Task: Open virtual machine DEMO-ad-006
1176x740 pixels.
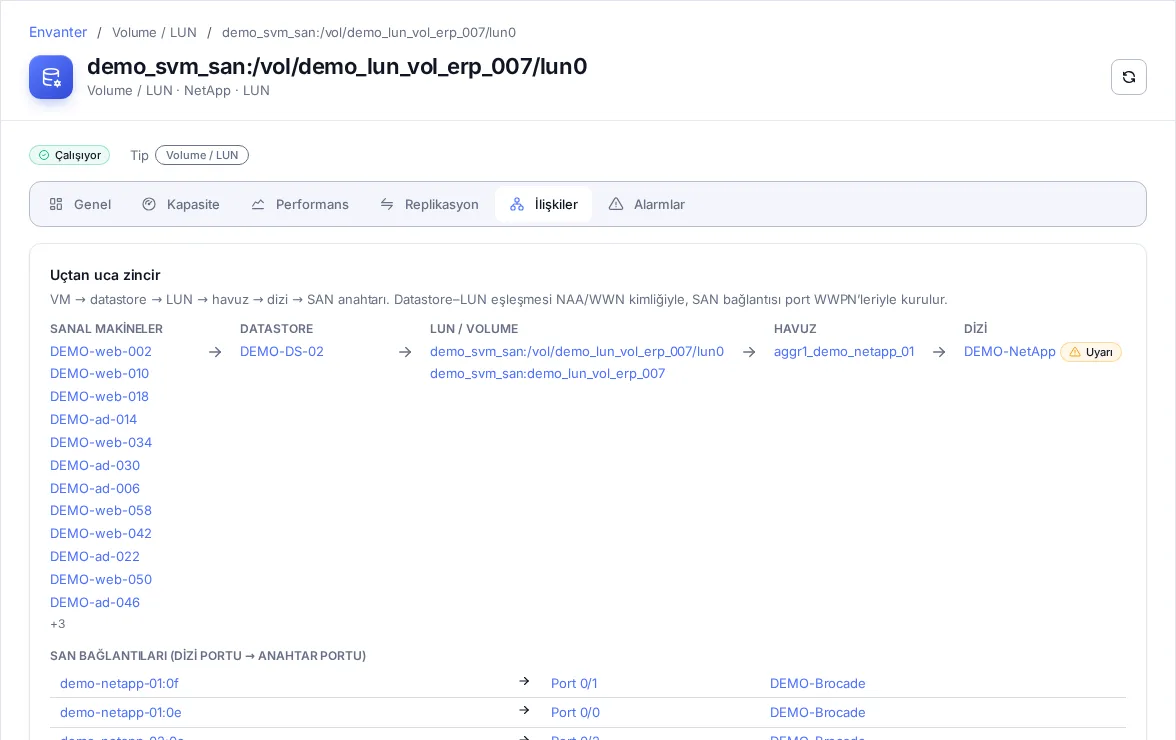Action: click(x=94, y=489)
